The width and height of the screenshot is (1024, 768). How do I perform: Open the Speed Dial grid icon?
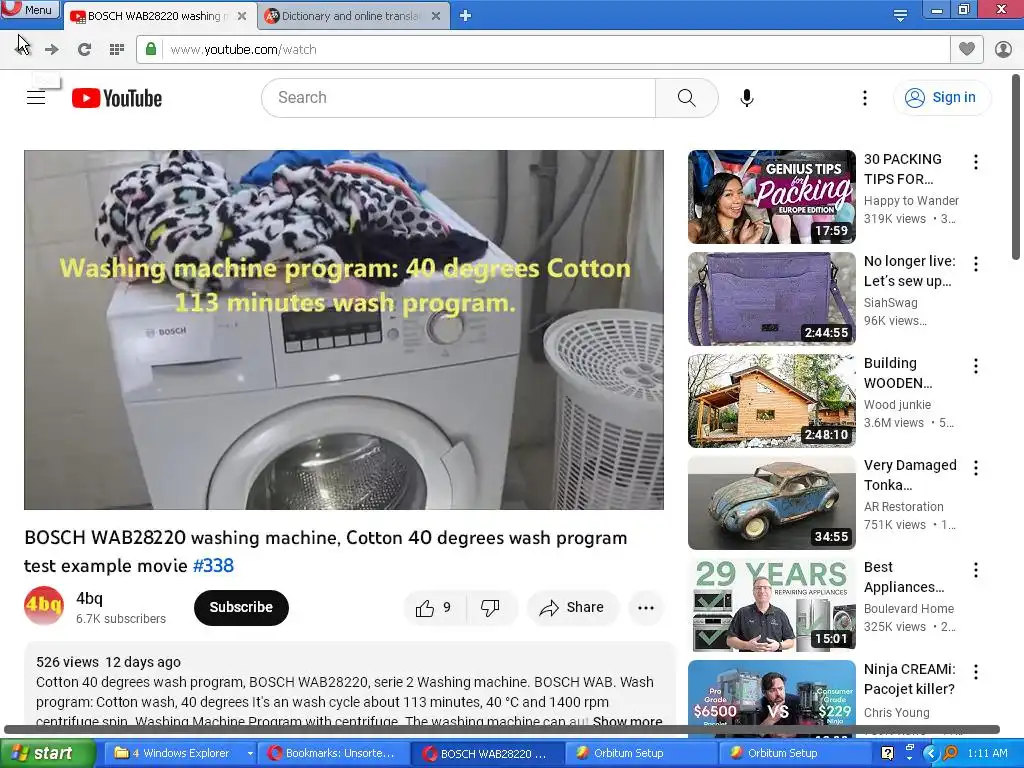pos(117,50)
